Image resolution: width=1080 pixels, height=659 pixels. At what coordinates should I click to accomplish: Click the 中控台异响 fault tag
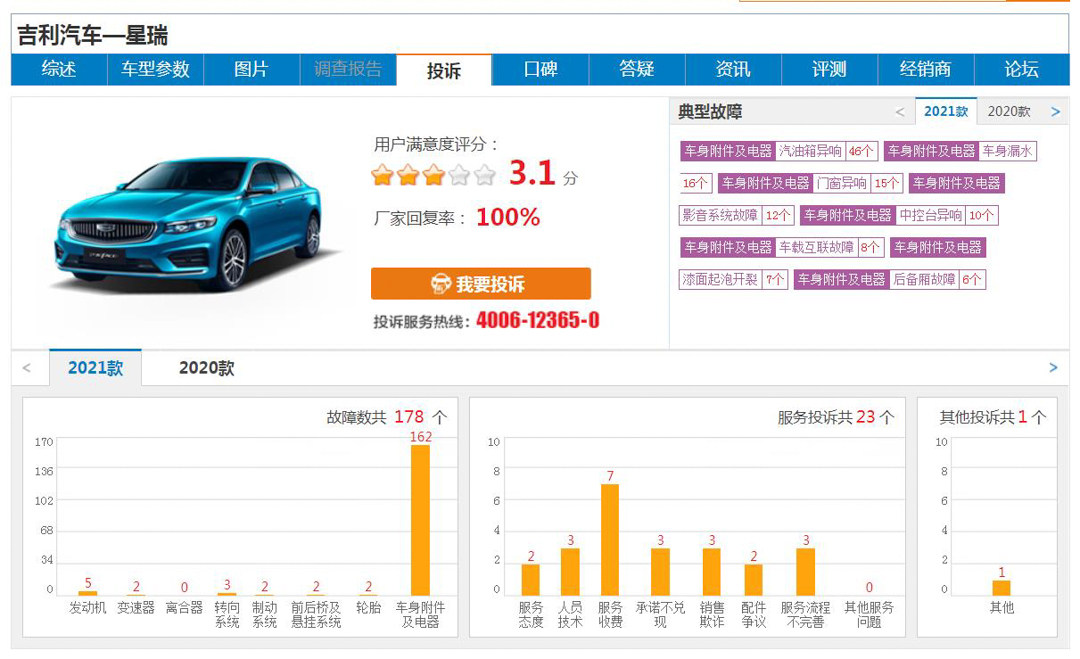pyautogui.click(x=930, y=215)
